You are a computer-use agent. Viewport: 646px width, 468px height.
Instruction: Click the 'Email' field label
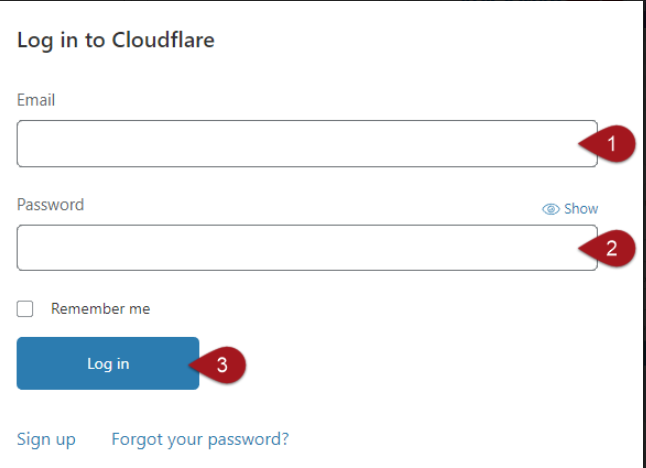click(x=36, y=100)
